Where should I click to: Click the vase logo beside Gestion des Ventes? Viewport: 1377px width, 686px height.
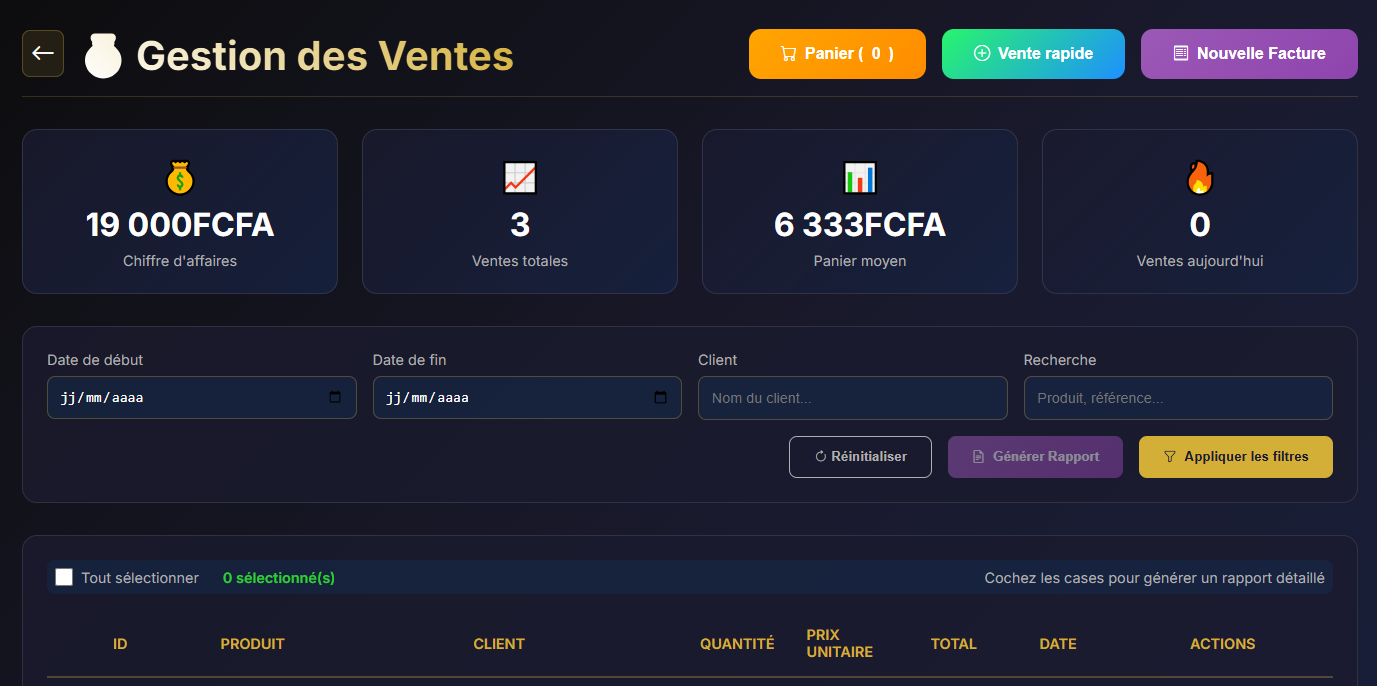[103, 56]
